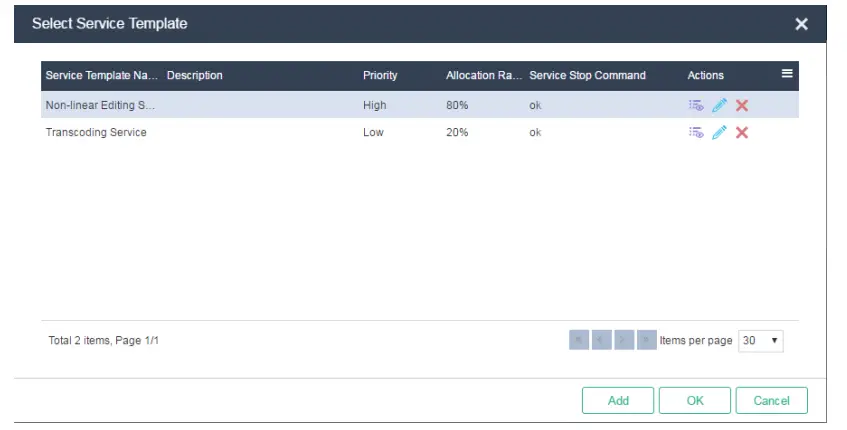Delete the Non-linear Editing service template

[742, 105]
